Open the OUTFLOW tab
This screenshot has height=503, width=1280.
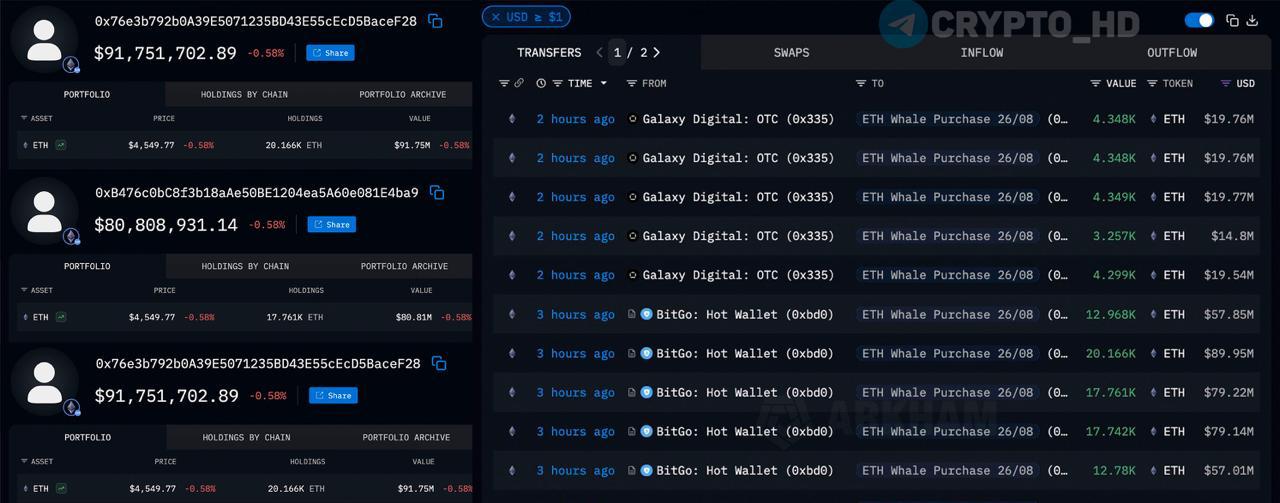1172,52
